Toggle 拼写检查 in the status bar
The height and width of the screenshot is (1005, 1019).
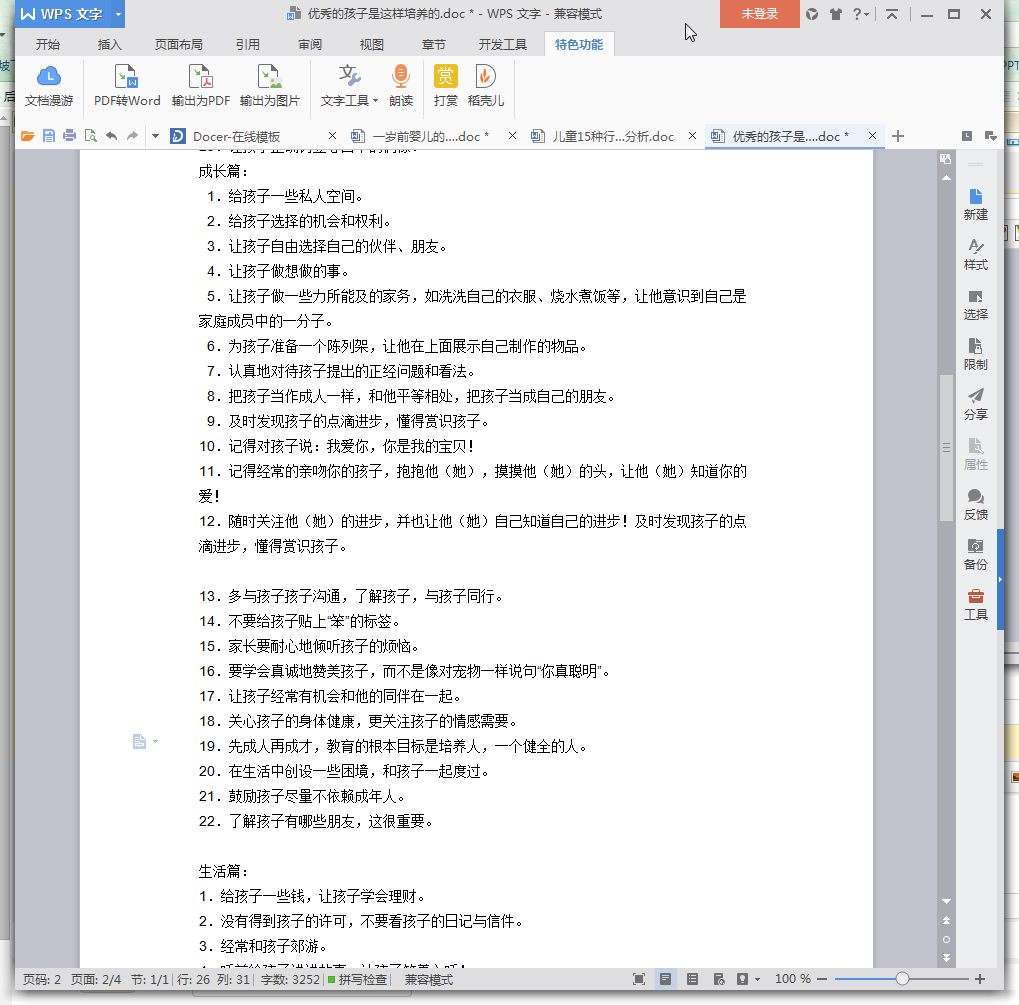(x=357, y=980)
